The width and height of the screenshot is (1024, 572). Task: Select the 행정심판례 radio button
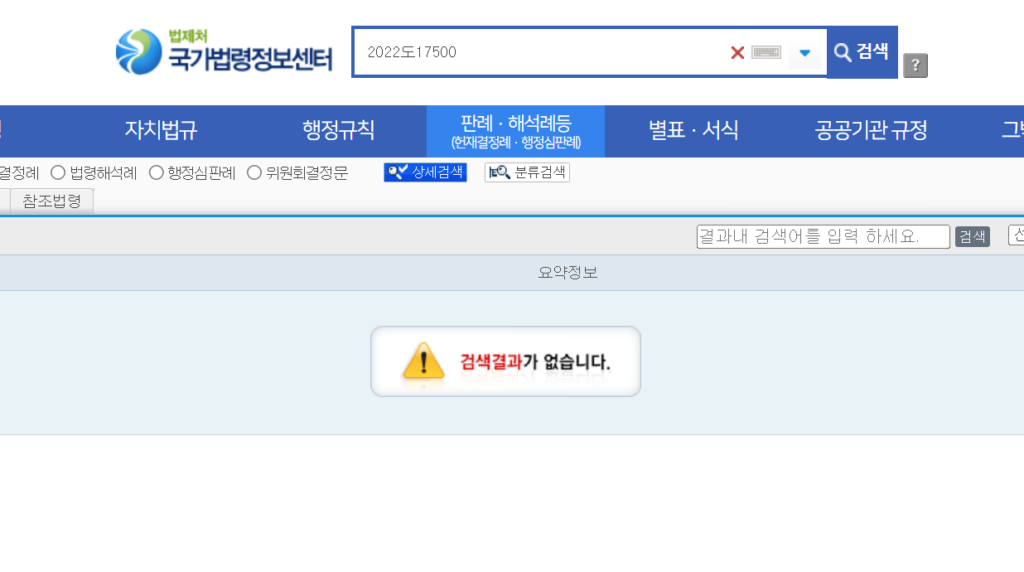[x=156, y=172]
